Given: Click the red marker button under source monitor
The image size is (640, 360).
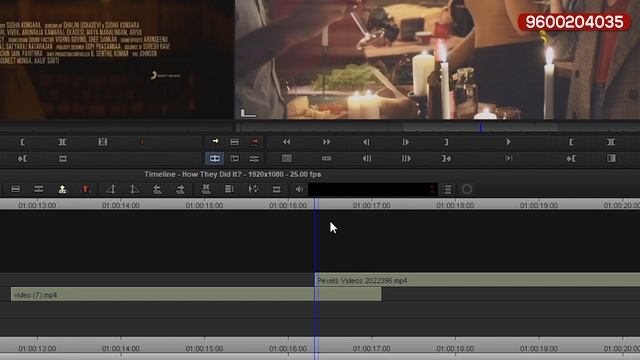Looking at the screenshot, I should tap(142, 142).
